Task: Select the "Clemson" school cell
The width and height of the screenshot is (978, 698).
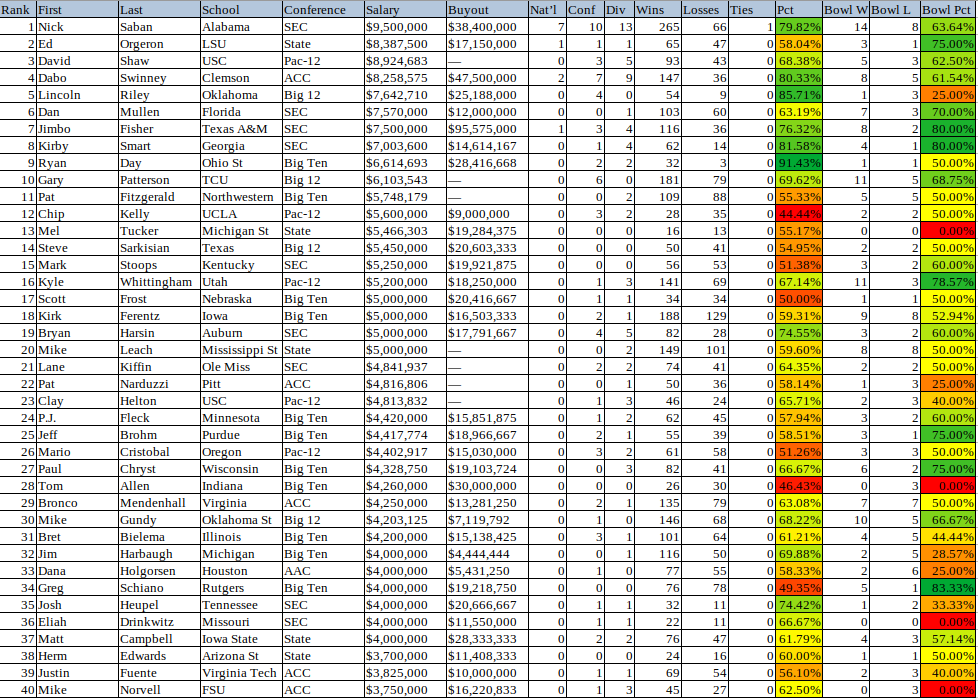Action: tap(241, 78)
